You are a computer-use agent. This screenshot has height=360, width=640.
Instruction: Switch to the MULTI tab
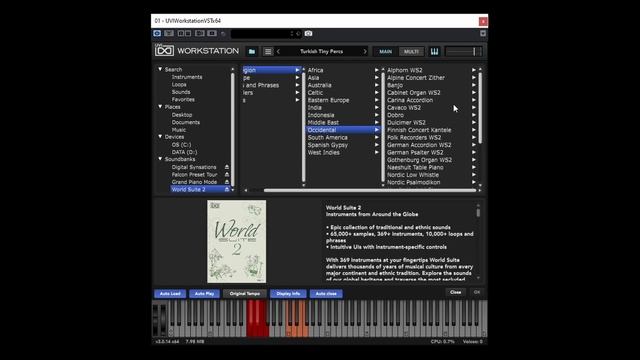click(x=411, y=51)
